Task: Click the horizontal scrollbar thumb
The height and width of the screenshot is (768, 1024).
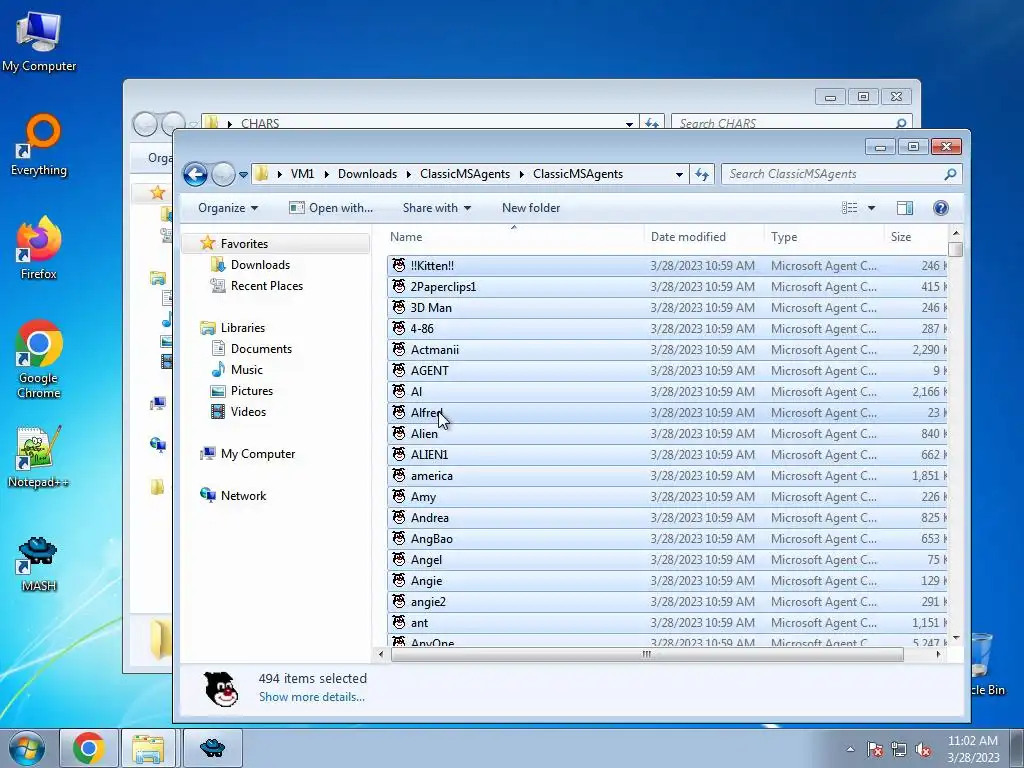Action: pos(647,654)
